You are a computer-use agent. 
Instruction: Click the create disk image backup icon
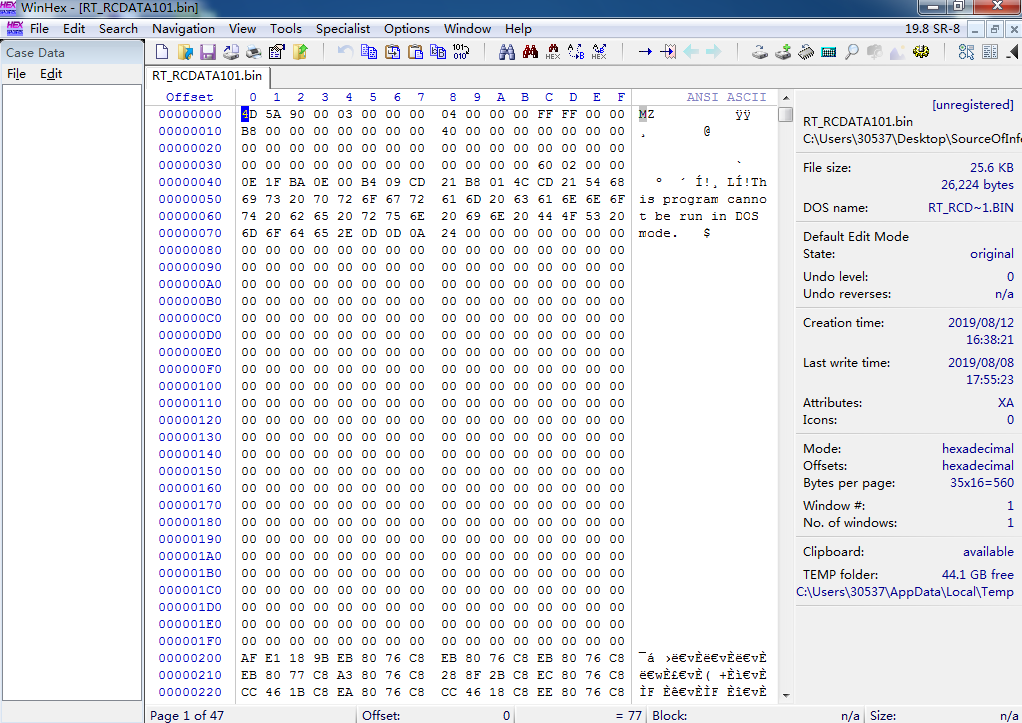231,52
